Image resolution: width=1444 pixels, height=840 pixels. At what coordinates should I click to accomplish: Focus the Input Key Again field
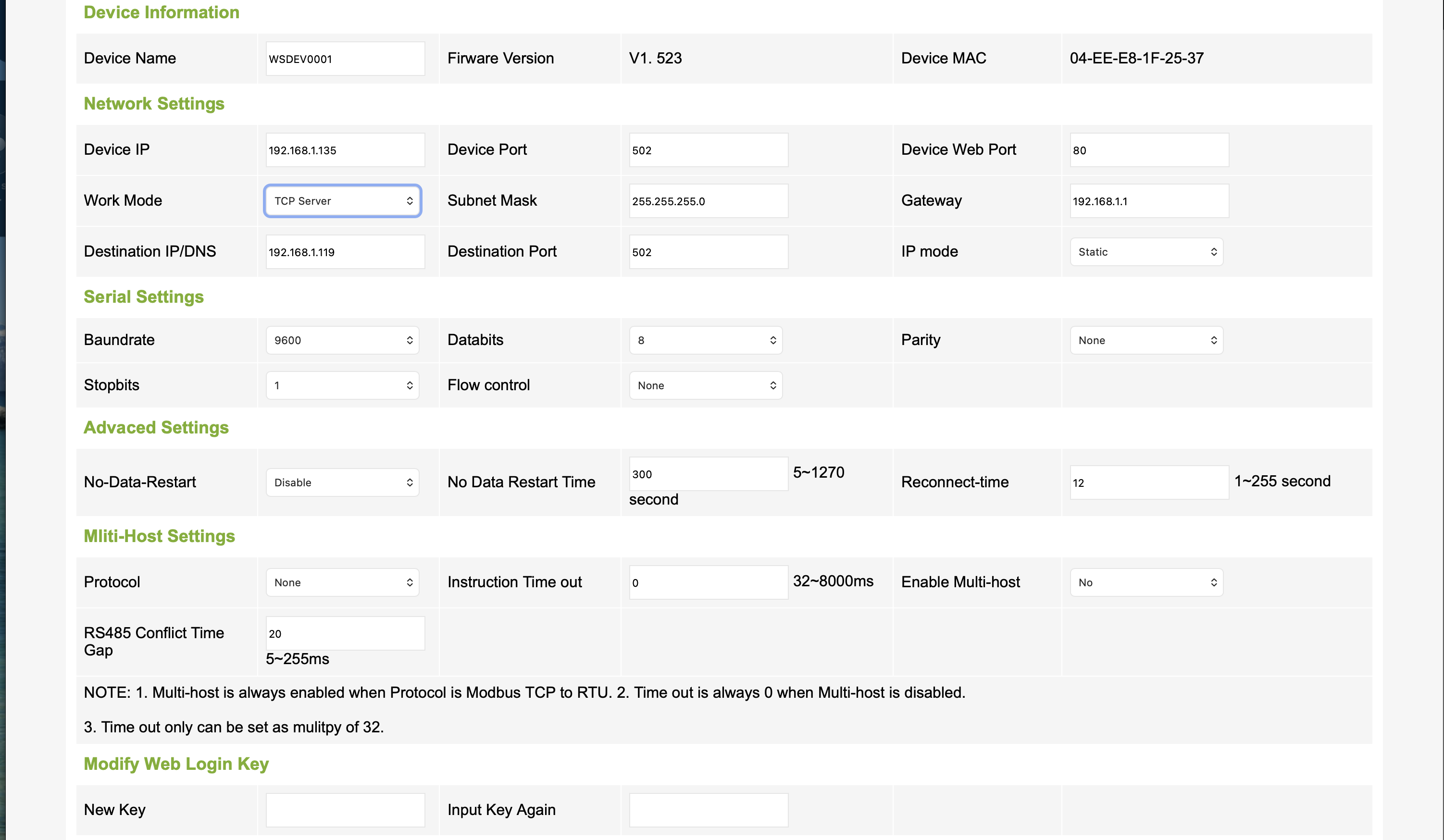(708, 810)
